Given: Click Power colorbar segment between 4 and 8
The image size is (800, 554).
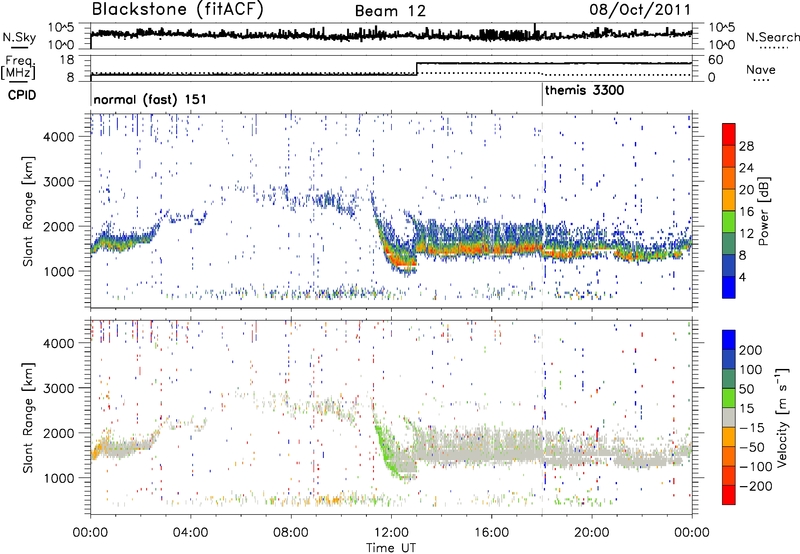Looking at the screenshot, I should (x=729, y=265).
